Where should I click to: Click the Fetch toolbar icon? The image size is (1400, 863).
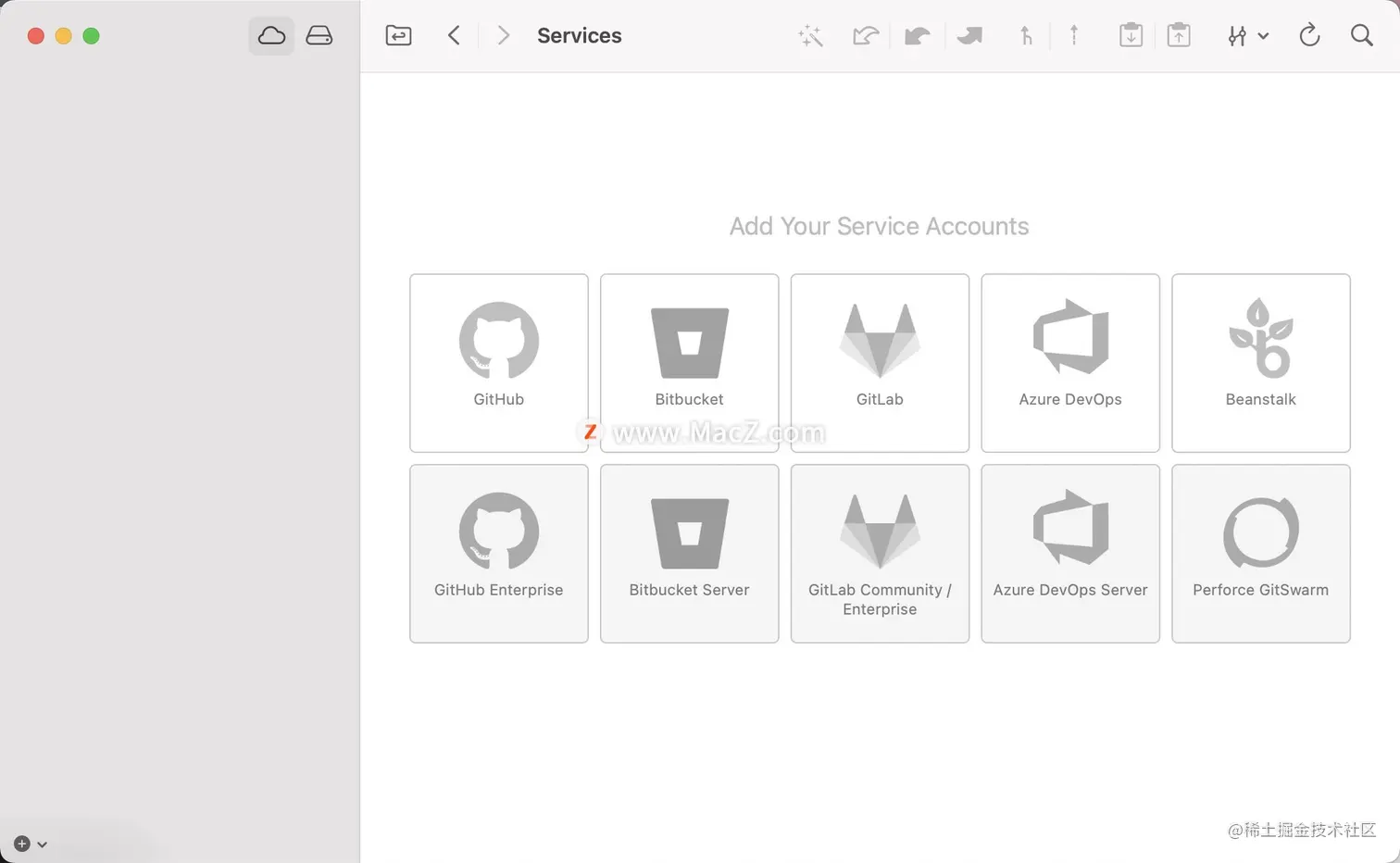click(866, 36)
